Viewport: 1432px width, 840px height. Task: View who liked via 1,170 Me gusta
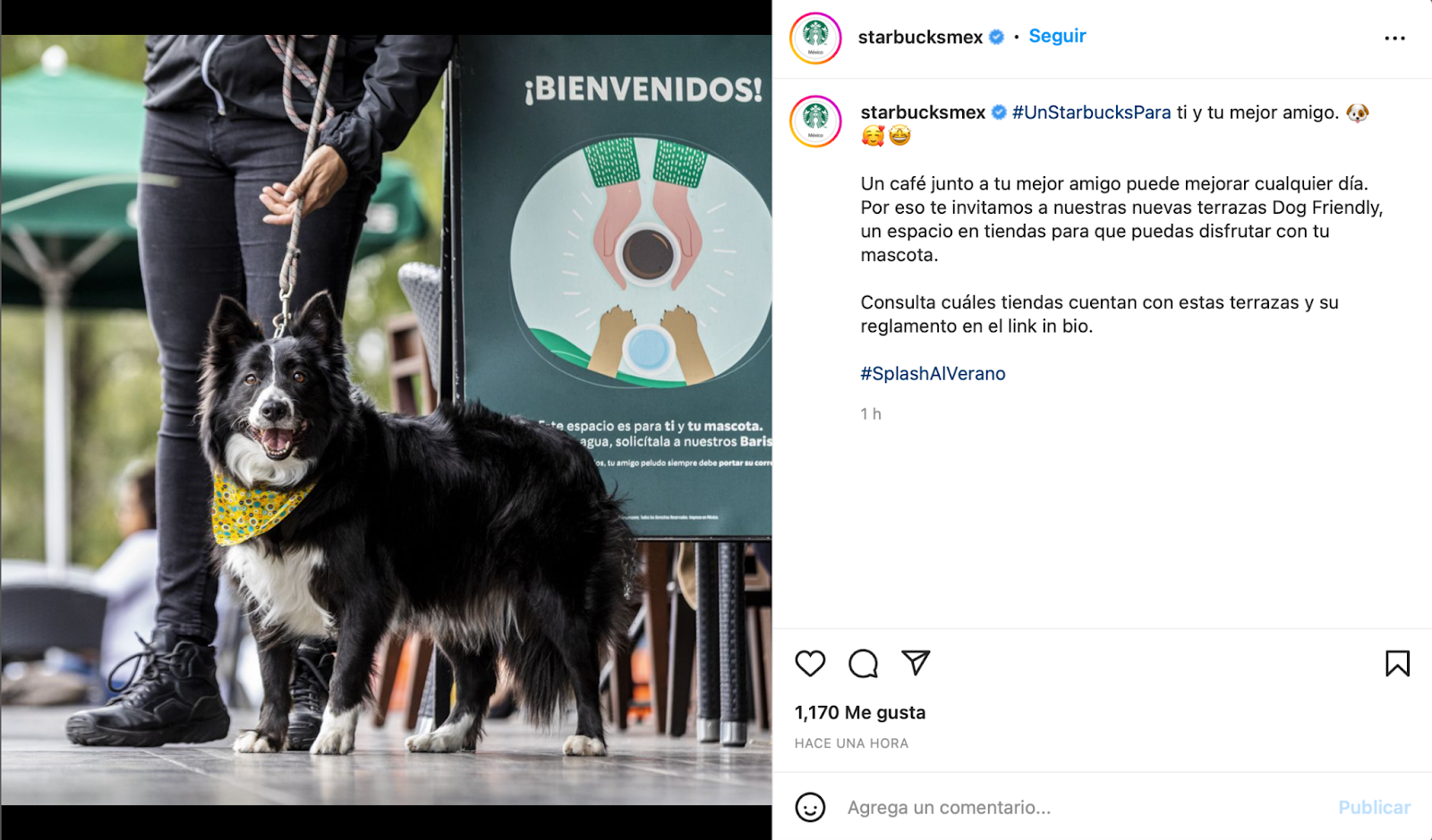coord(860,713)
